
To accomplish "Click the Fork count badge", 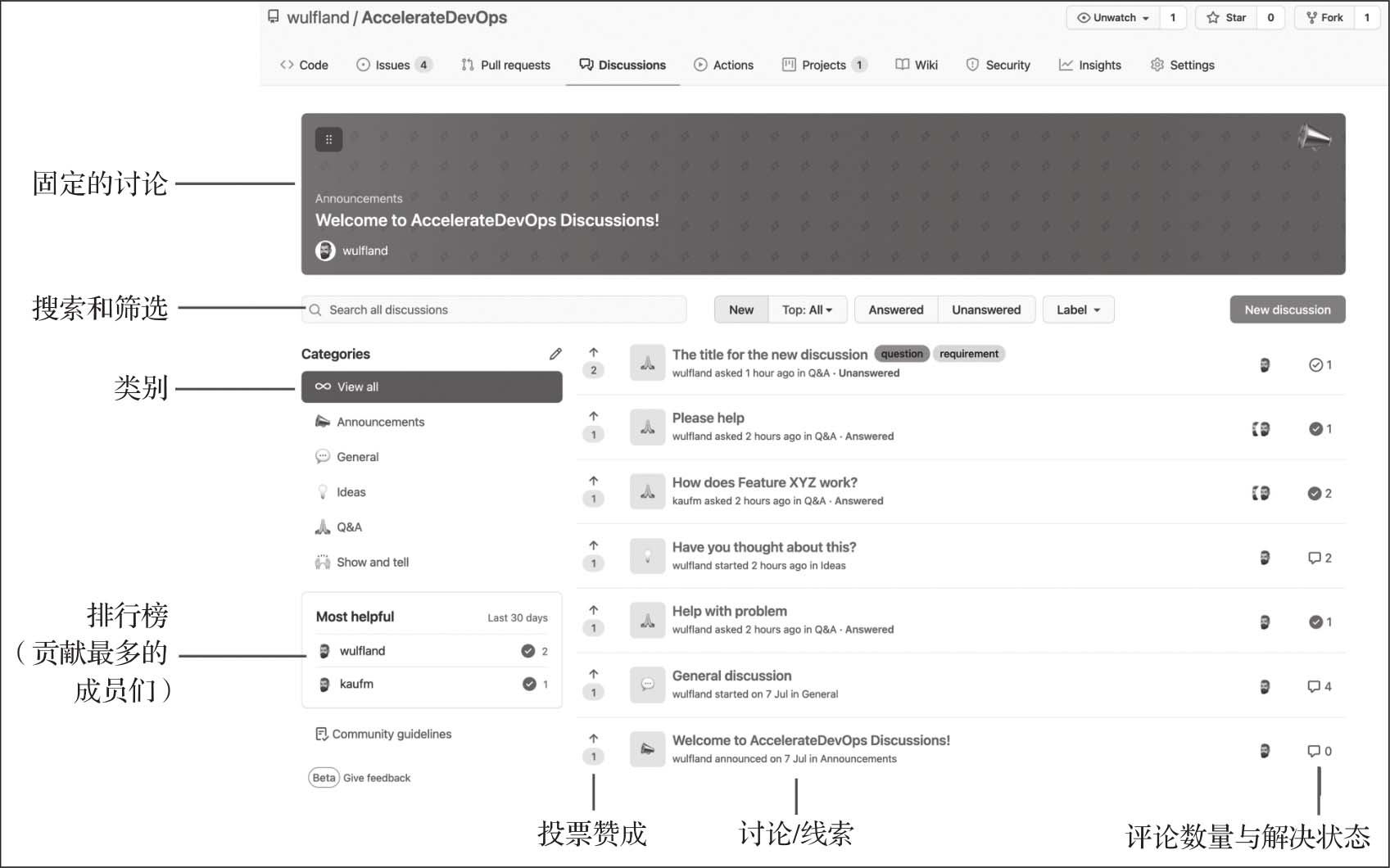I will [1366, 18].
